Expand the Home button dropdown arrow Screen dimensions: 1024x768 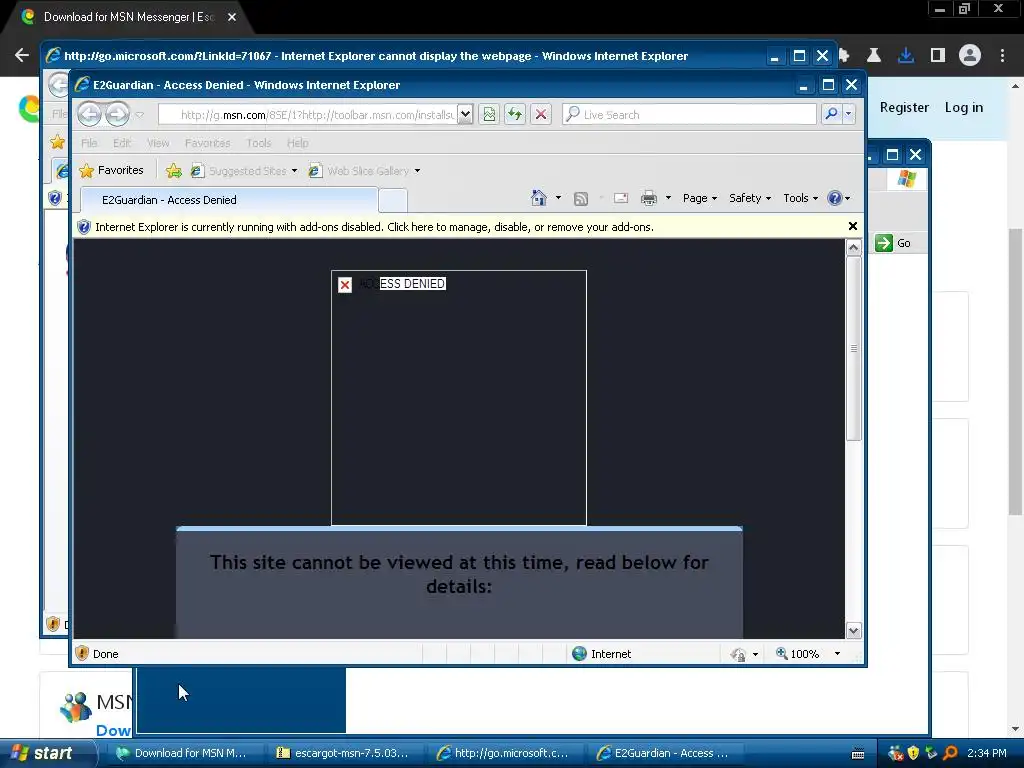(558, 198)
